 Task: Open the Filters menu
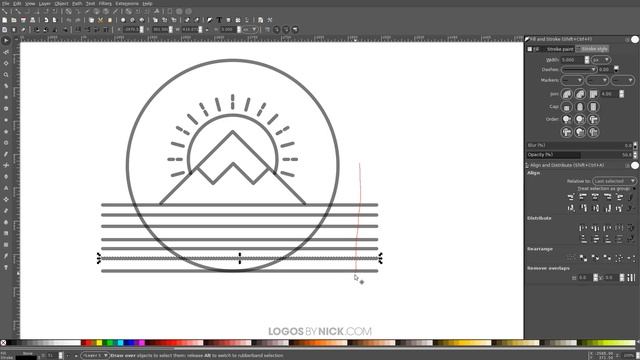[105, 3]
